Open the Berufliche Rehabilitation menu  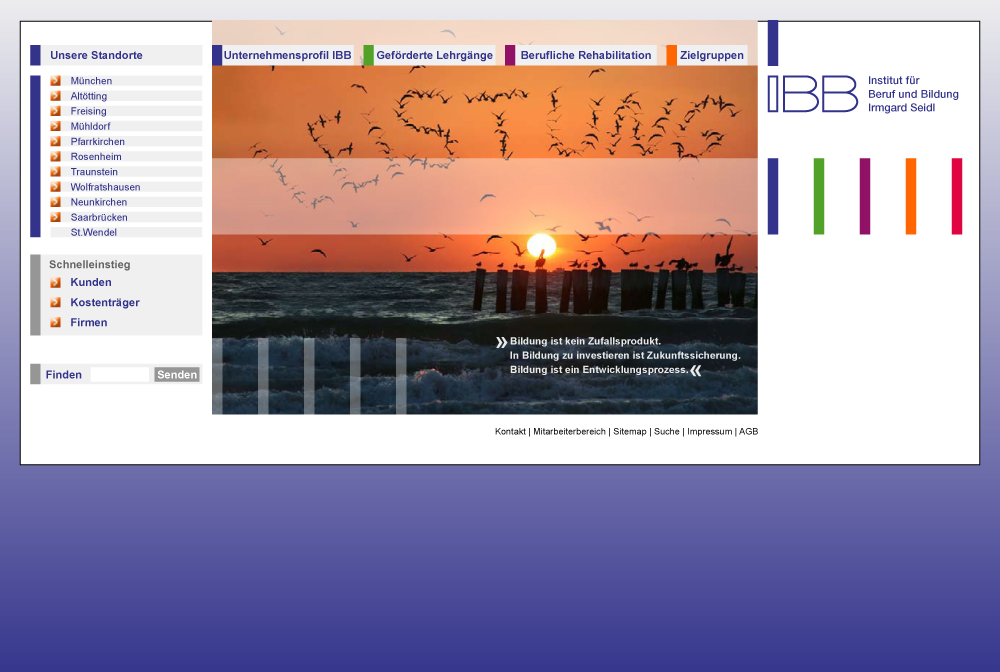pos(585,55)
